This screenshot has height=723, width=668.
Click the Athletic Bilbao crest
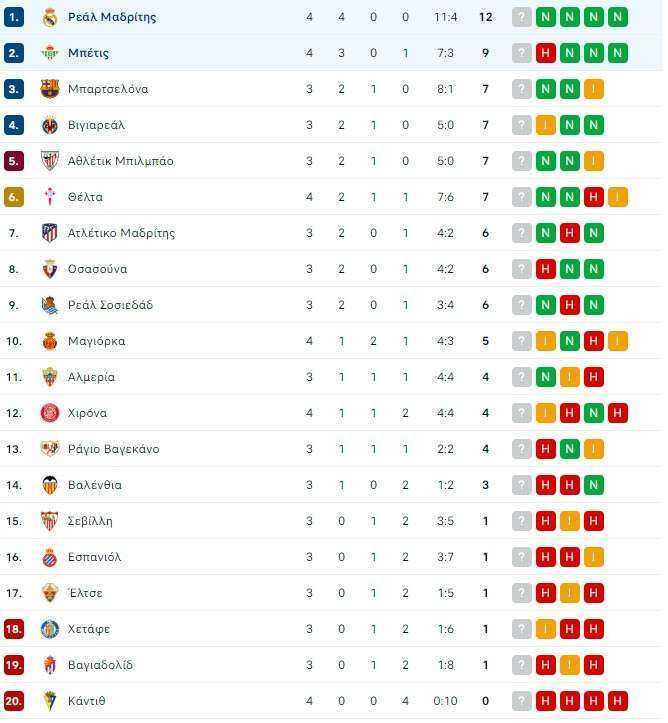tap(49, 161)
